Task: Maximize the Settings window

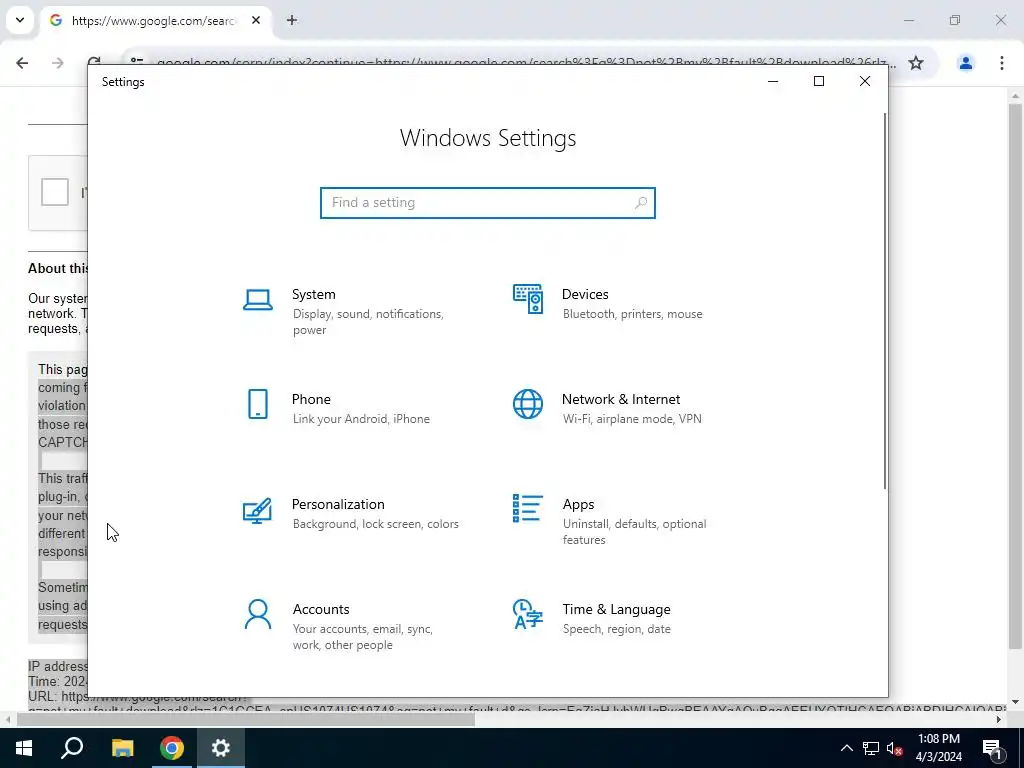Action: point(819,82)
